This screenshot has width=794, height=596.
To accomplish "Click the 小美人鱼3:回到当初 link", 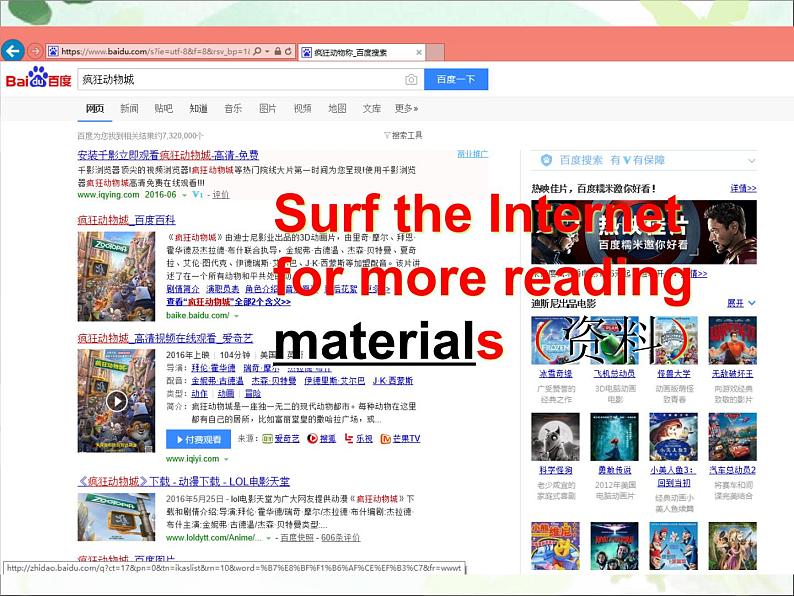I will 673,476.
